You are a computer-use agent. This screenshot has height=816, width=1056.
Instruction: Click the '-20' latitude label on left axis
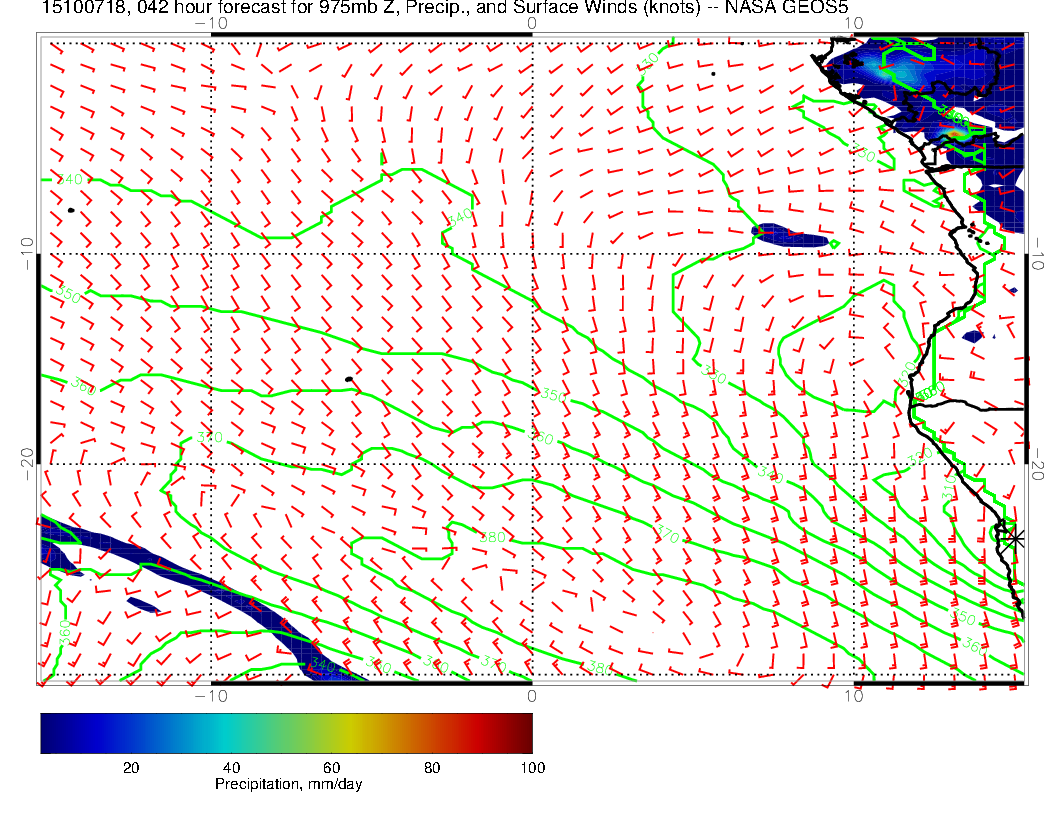(27, 463)
